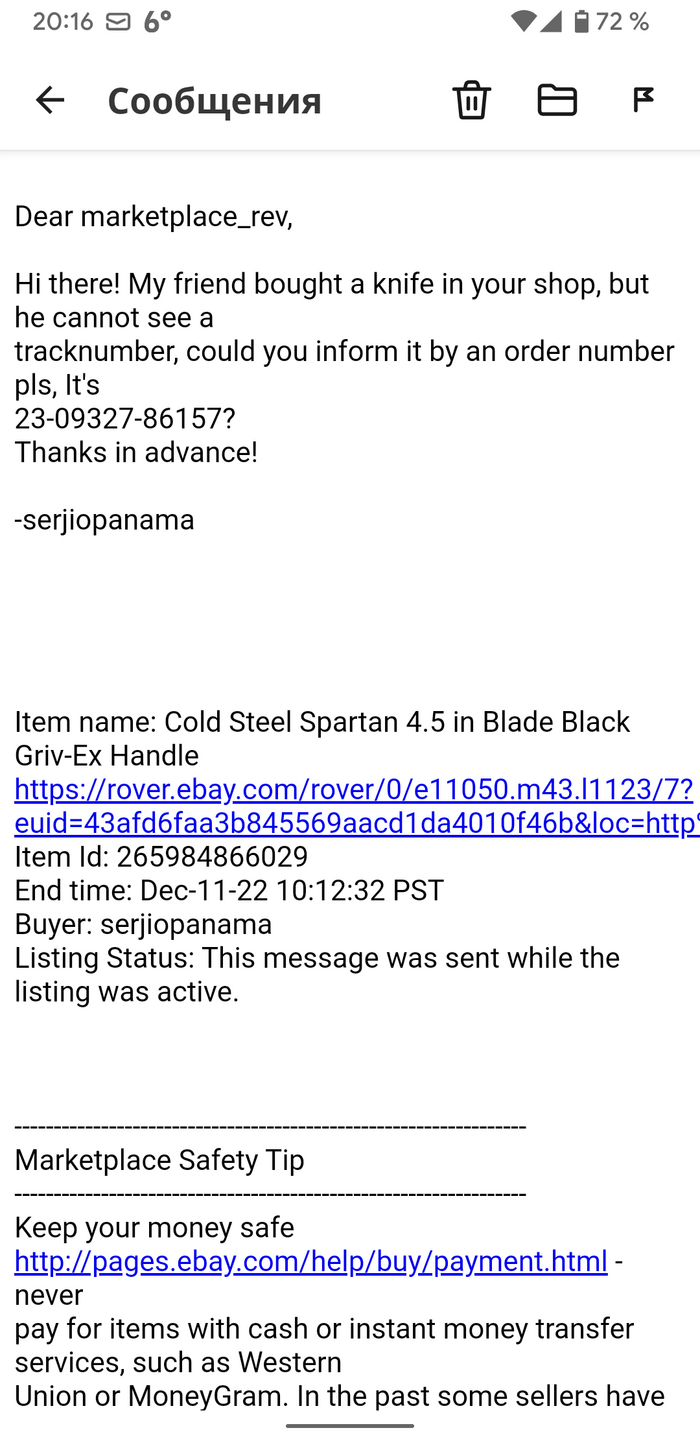
Task: Open the rover.ebay.com item link
Action: (x=353, y=806)
